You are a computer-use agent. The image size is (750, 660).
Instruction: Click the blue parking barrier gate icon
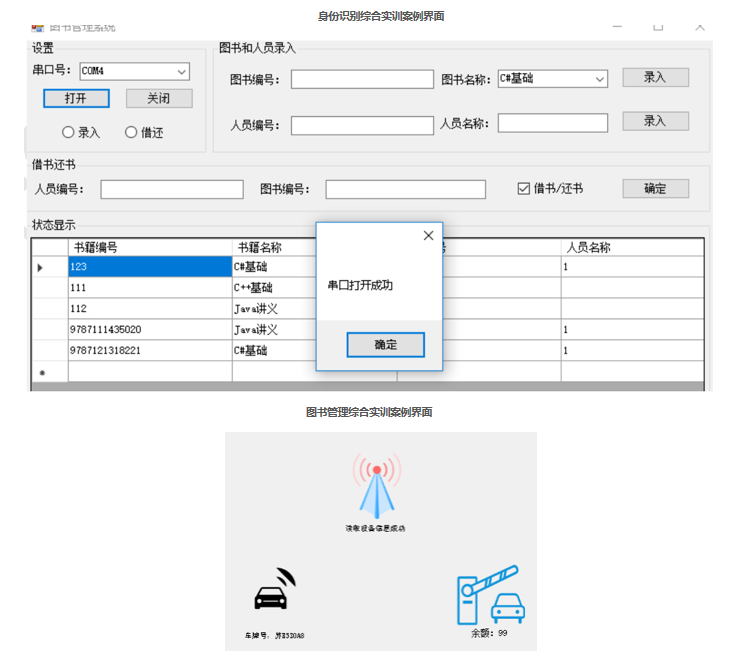pyautogui.click(x=491, y=597)
